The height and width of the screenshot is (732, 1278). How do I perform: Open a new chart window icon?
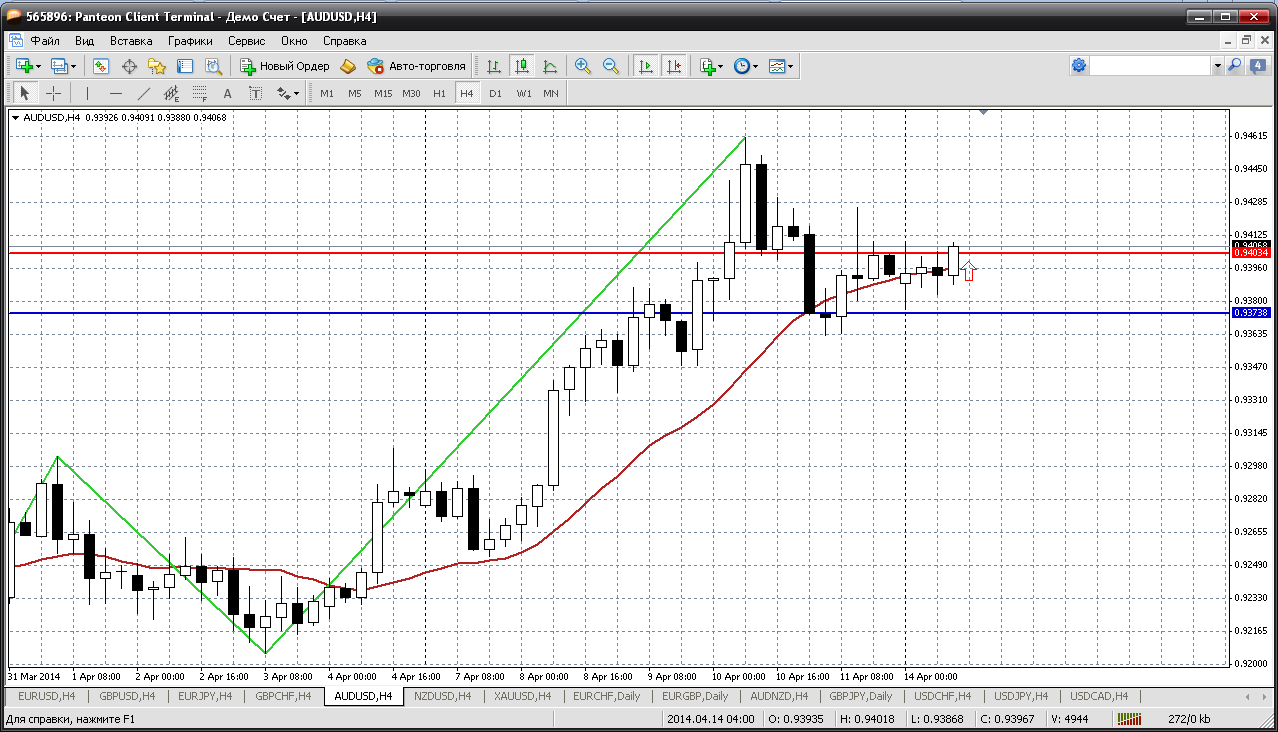click(24, 66)
